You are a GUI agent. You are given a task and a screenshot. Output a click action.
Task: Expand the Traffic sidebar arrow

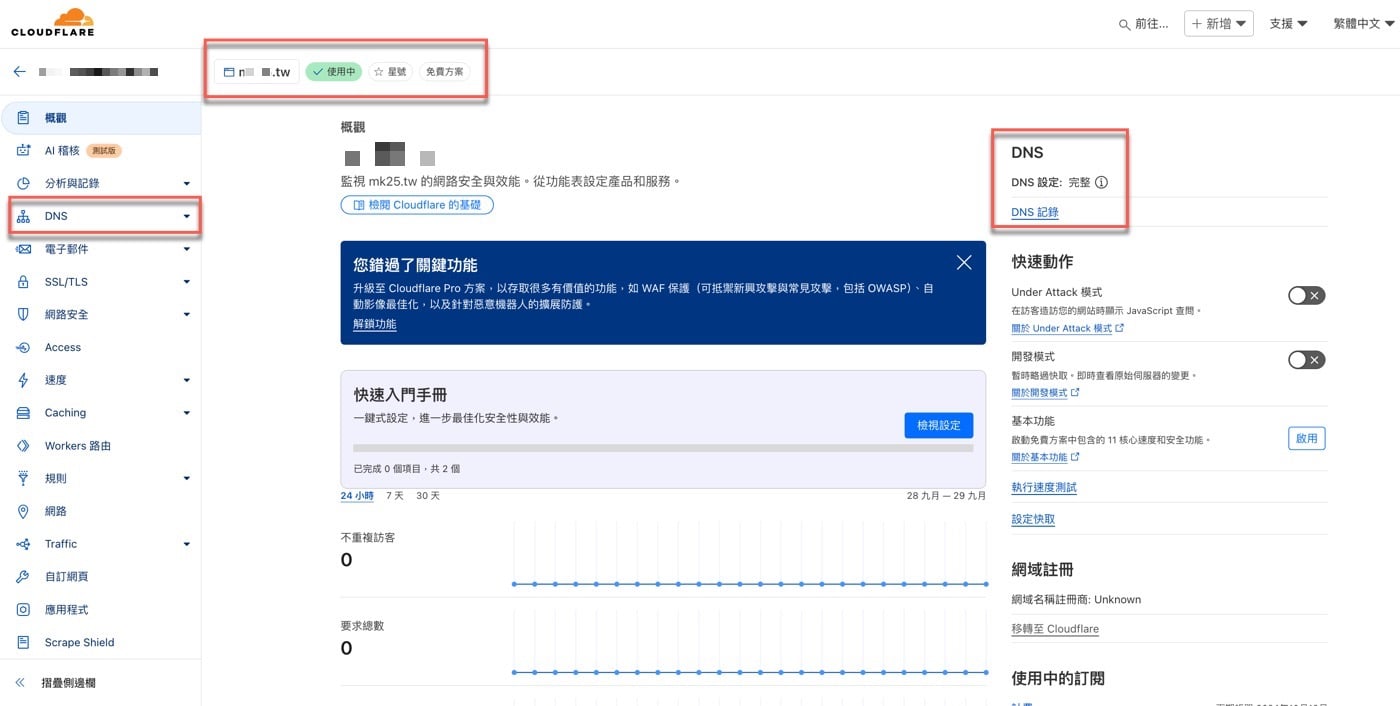tap(187, 544)
